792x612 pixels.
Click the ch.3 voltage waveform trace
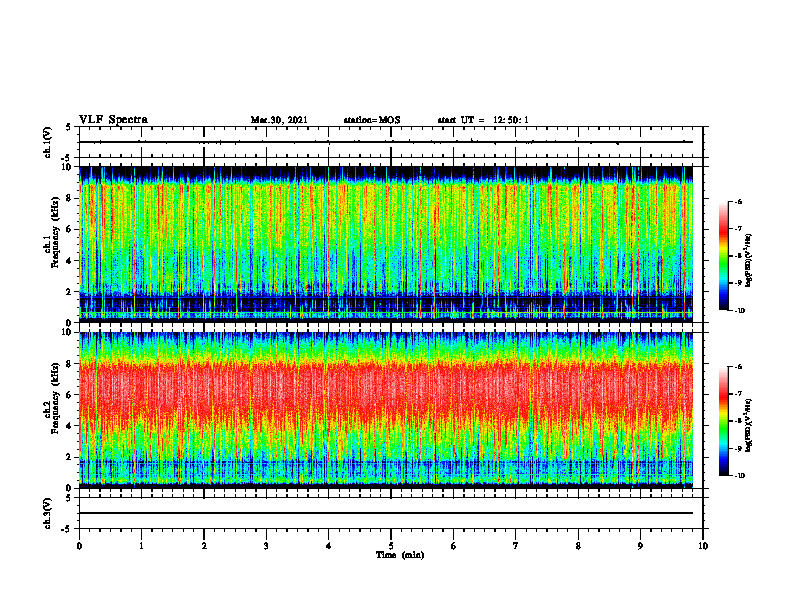coord(386,513)
